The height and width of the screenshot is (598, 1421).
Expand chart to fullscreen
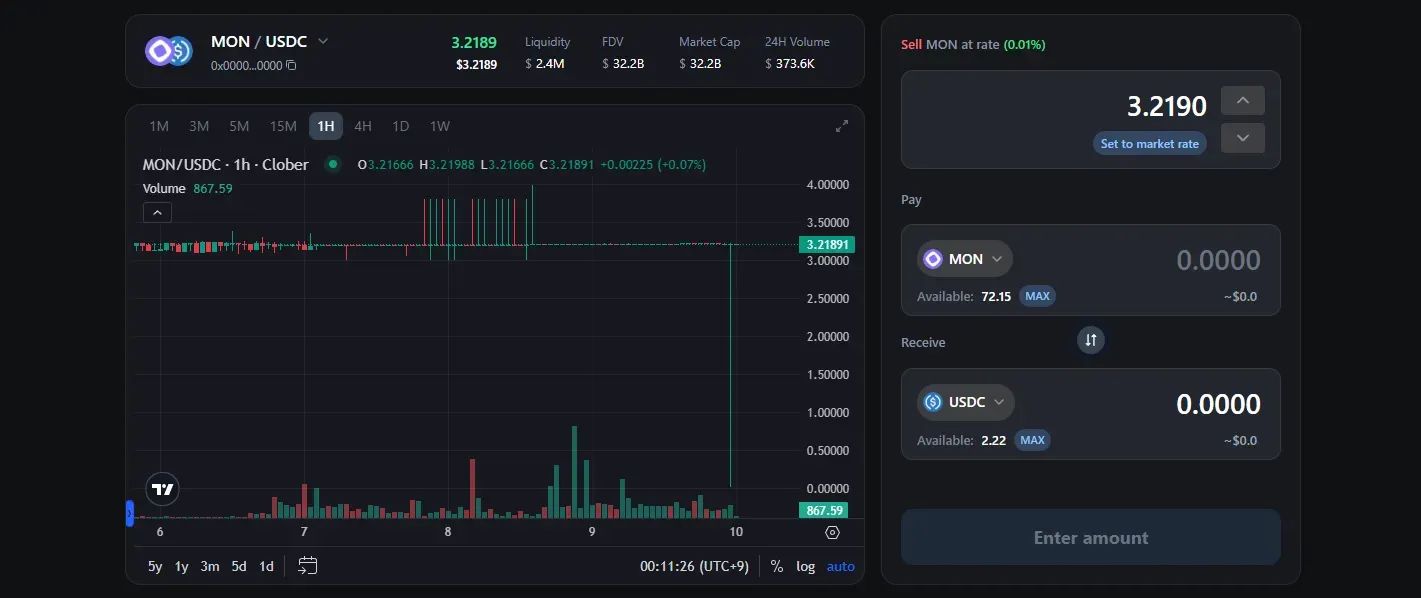pos(842,126)
